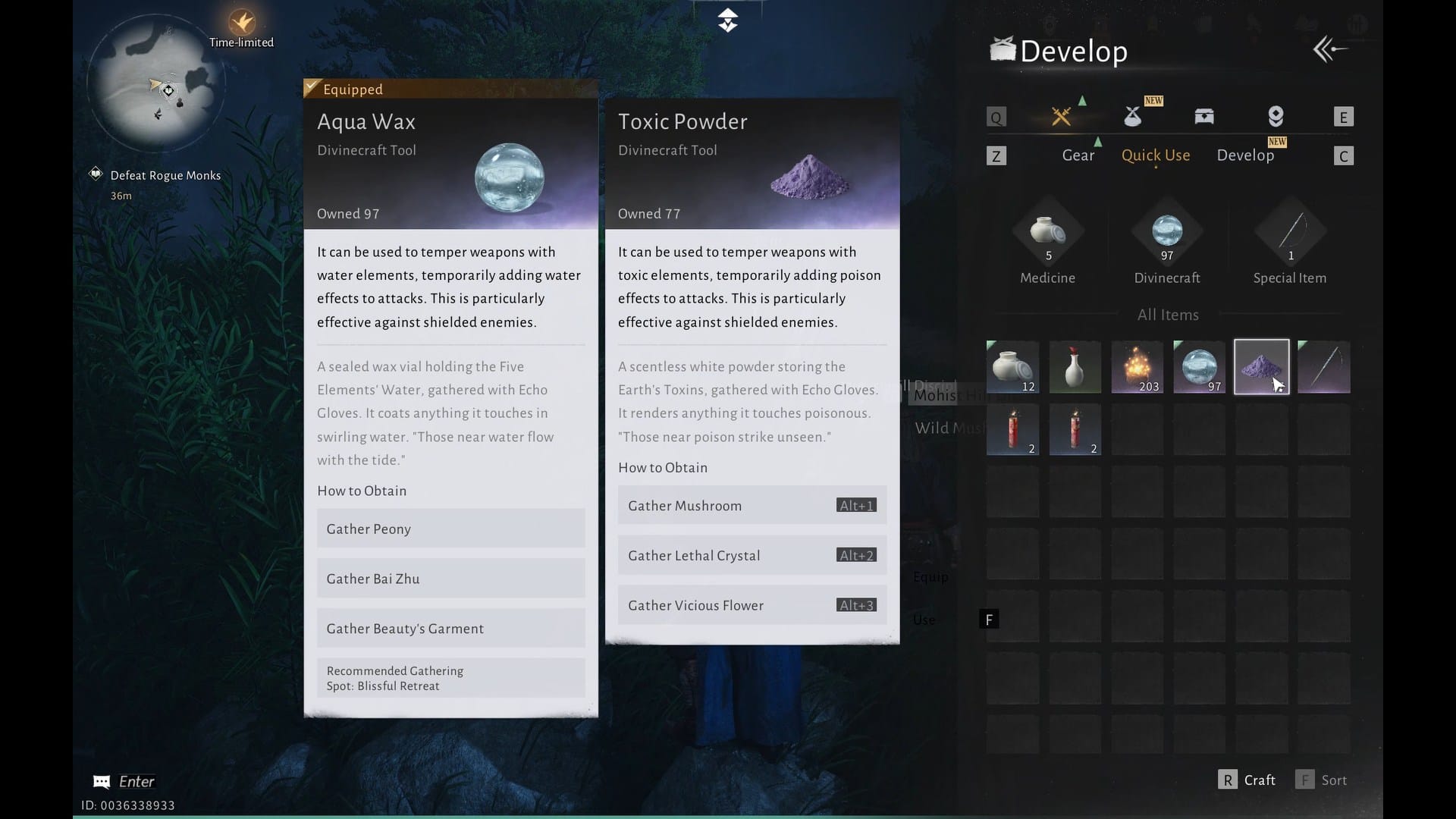Open the Quick Use tab
Screen dimensions: 1456x819
coord(1155,155)
